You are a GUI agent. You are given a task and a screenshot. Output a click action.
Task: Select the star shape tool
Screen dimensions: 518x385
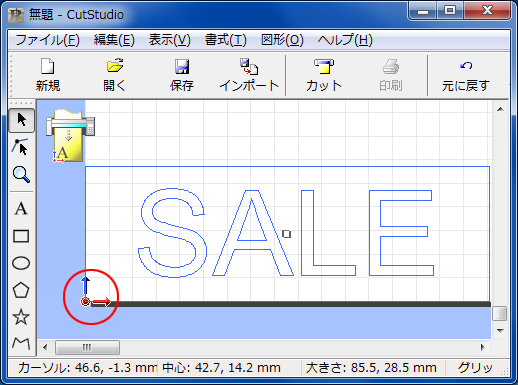[x=21, y=317]
